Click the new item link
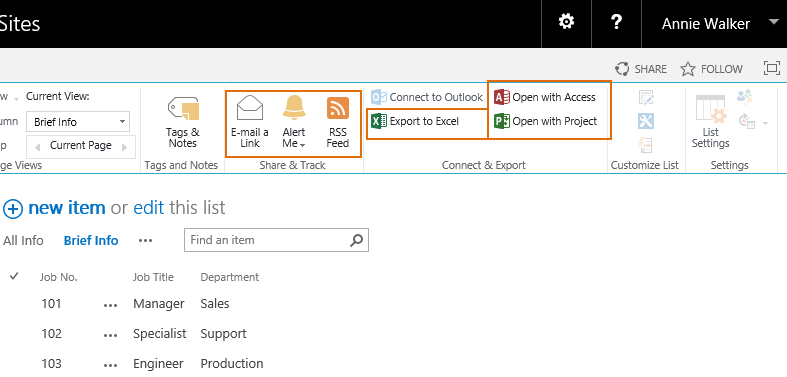The width and height of the screenshot is (787, 377). click(67, 207)
